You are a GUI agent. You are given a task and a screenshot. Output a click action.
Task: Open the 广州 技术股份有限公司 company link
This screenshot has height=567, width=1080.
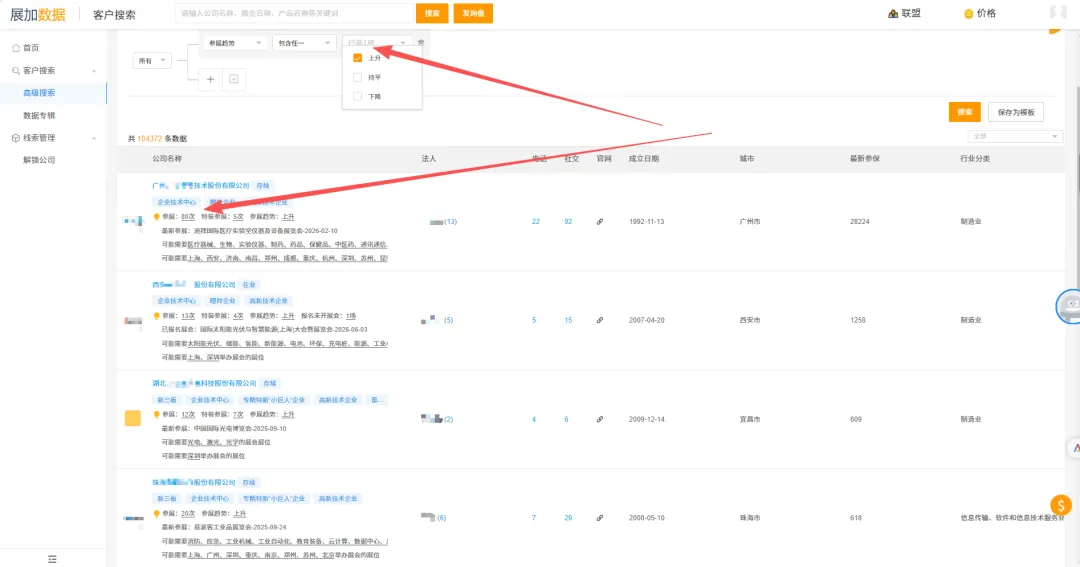click(200, 185)
